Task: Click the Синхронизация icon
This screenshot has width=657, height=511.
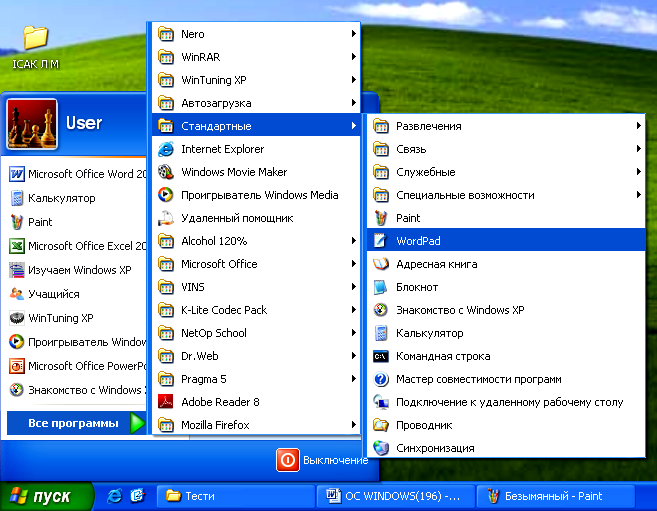Action: pos(380,448)
